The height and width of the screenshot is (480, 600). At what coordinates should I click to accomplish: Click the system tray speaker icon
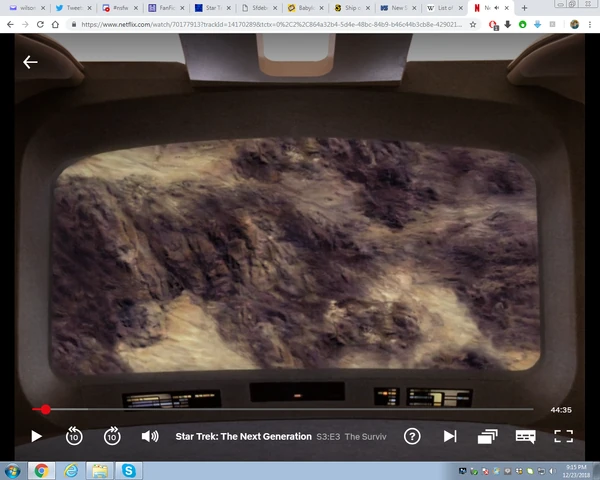[x=552, y=471]
